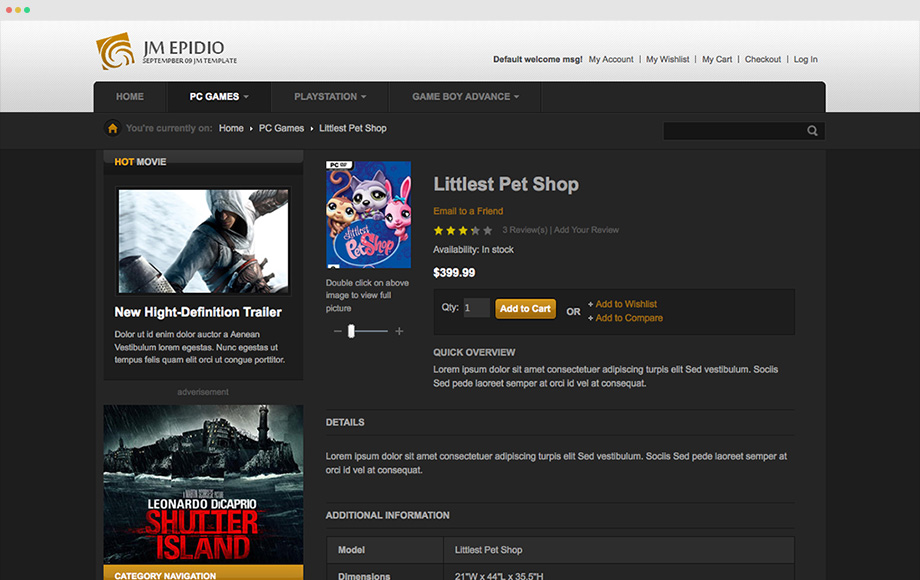Viewport: 920px width, 580px height.
Task: Click the Littlest Pet Shop cover image
Action: 368,215
